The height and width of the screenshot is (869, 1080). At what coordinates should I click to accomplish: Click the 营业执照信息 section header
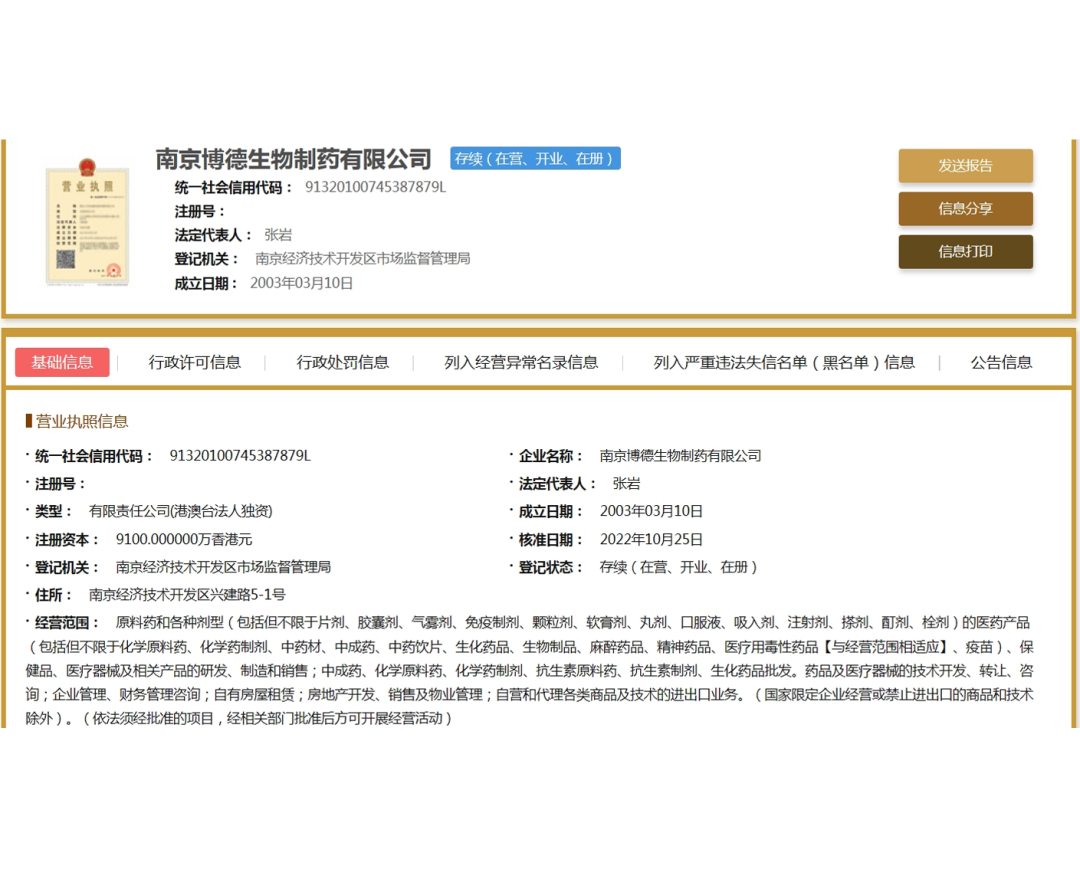click(82, 421)
